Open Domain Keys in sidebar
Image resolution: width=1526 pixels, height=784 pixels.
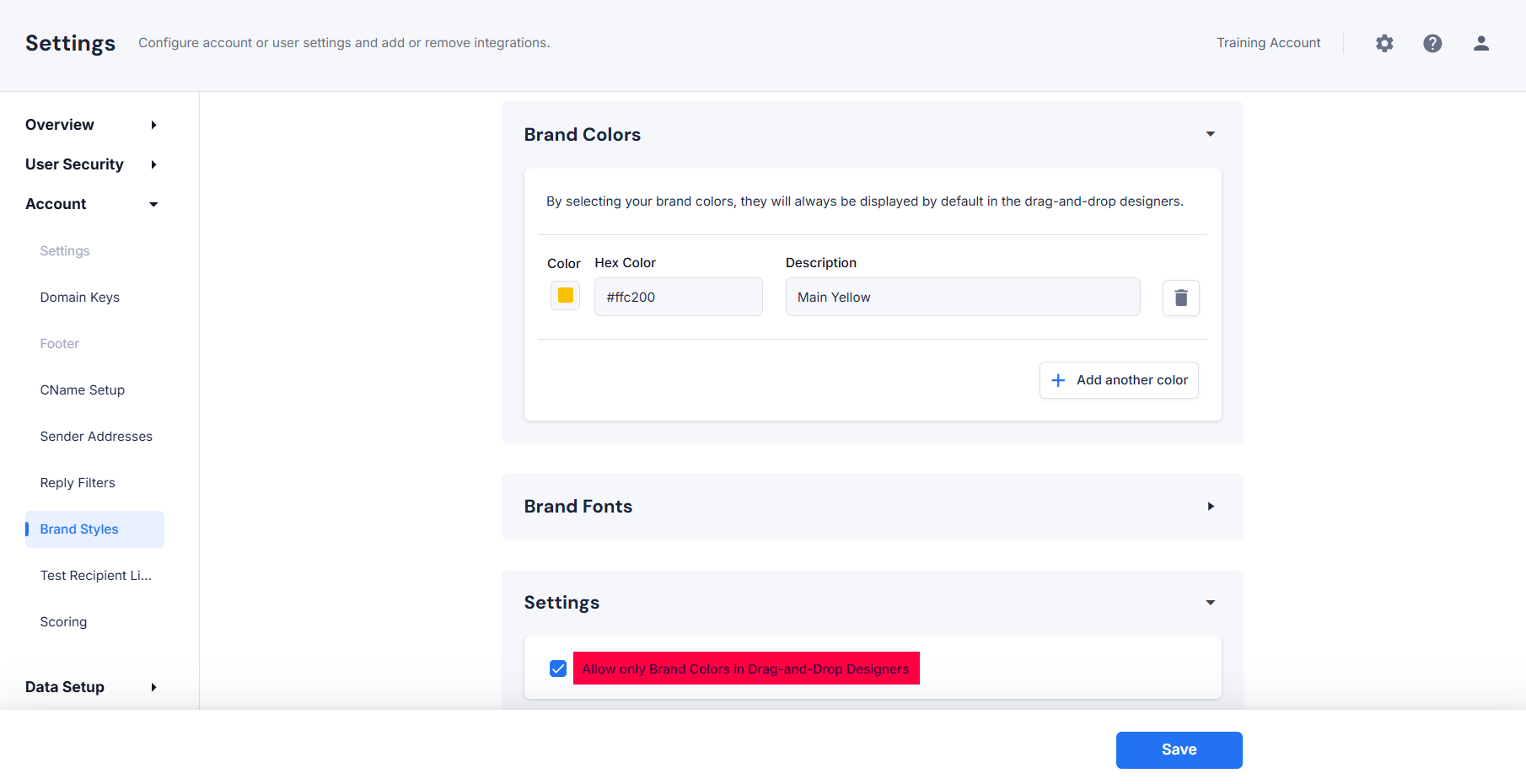[x=80, y=298]
